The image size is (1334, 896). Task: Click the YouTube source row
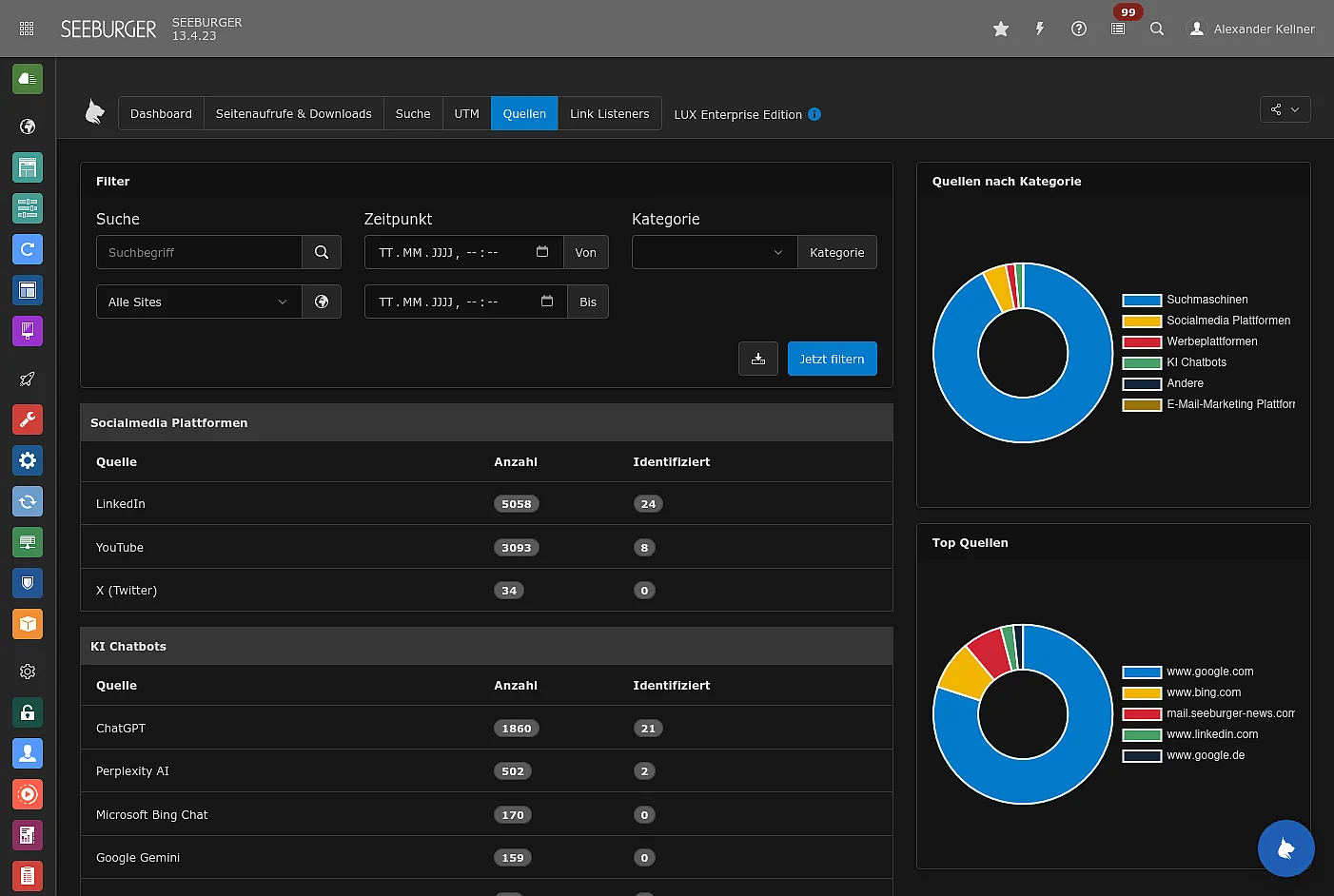(x=486, y=547)
